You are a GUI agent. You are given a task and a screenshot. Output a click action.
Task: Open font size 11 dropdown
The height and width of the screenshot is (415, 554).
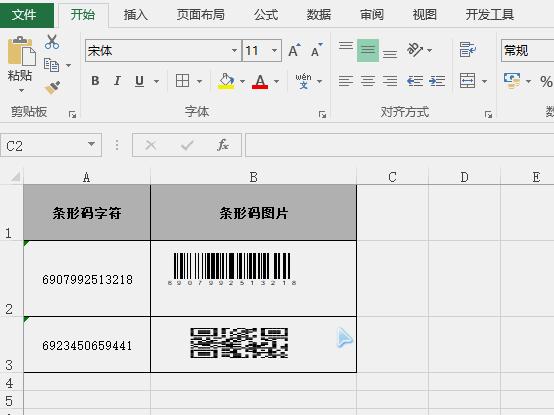point(274,51)
